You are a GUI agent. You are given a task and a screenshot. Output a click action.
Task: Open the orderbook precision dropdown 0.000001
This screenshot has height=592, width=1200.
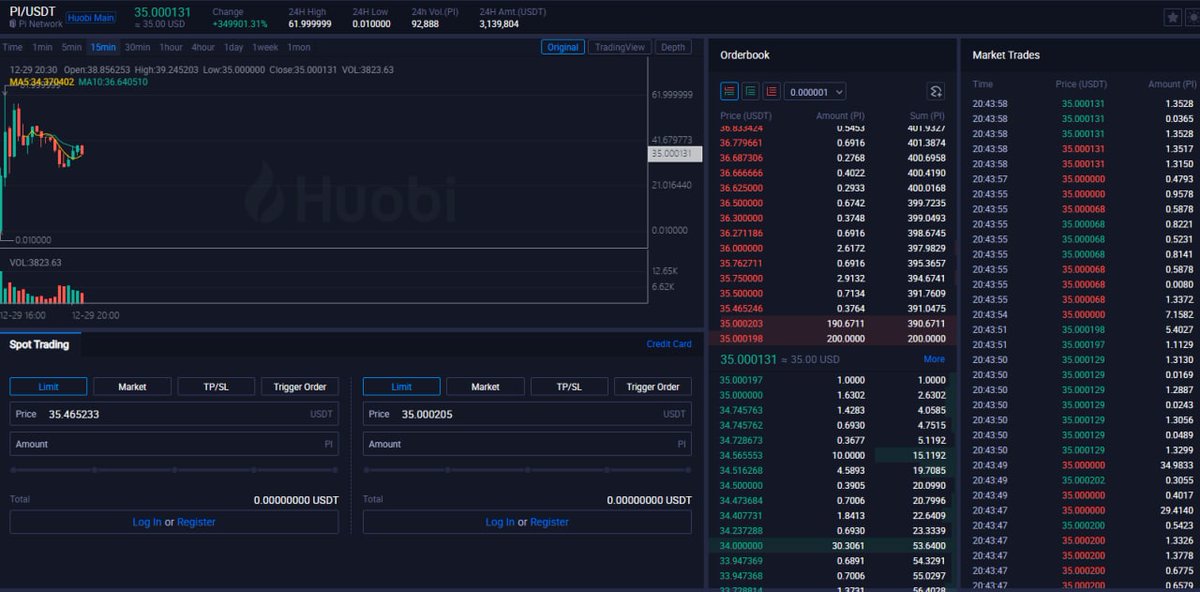(815, 91)
